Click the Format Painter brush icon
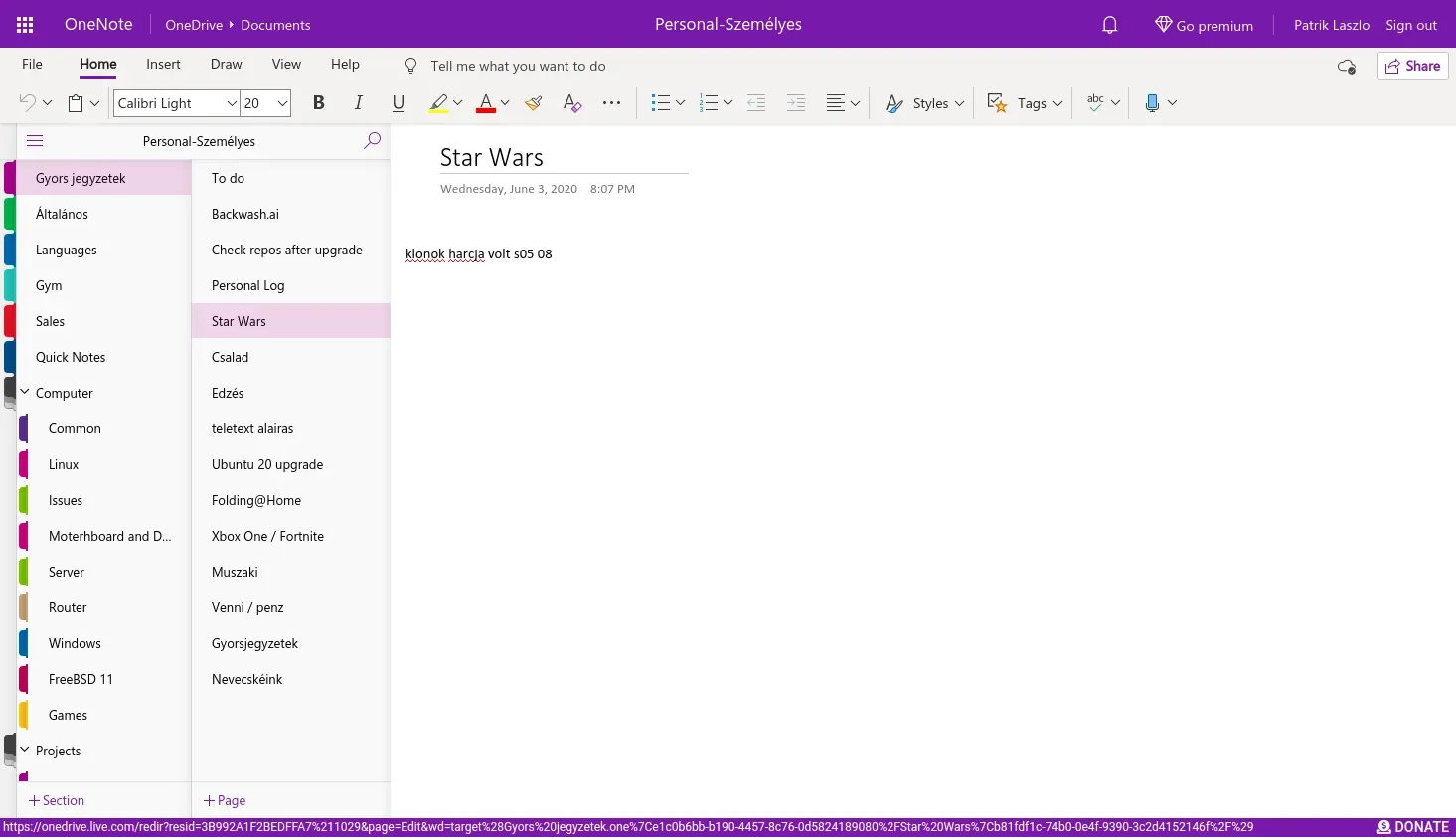The width and height of the screenshot is (1456, 837). (534, 102)
